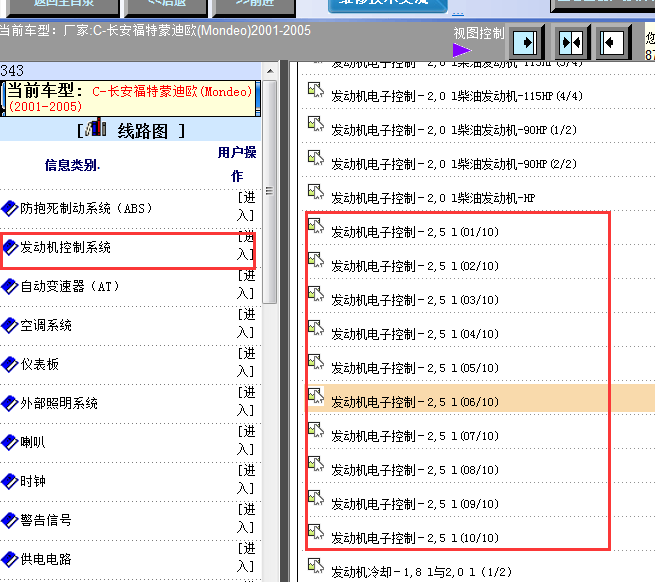Open 发动机电子控制-2,5 l (08/10) diagram
The image size is (655, 582).
[x=415, y=470]
